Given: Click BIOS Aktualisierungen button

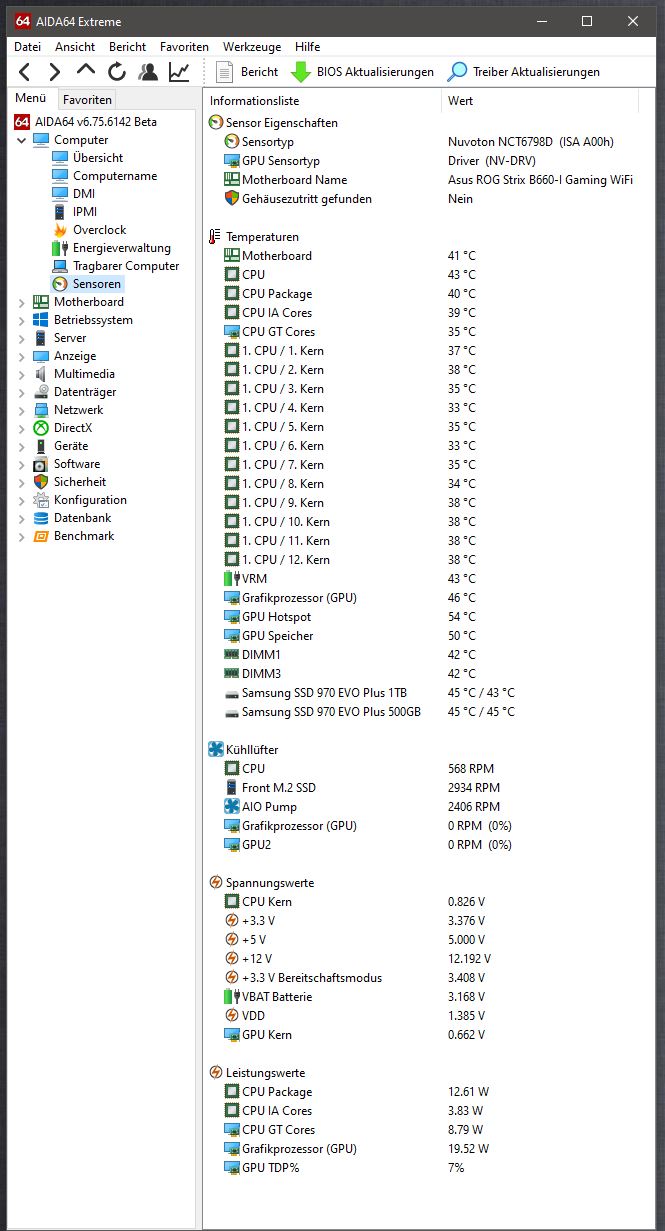Looking at the screenshot, I should pyautogui.click(x=362, y=72).
